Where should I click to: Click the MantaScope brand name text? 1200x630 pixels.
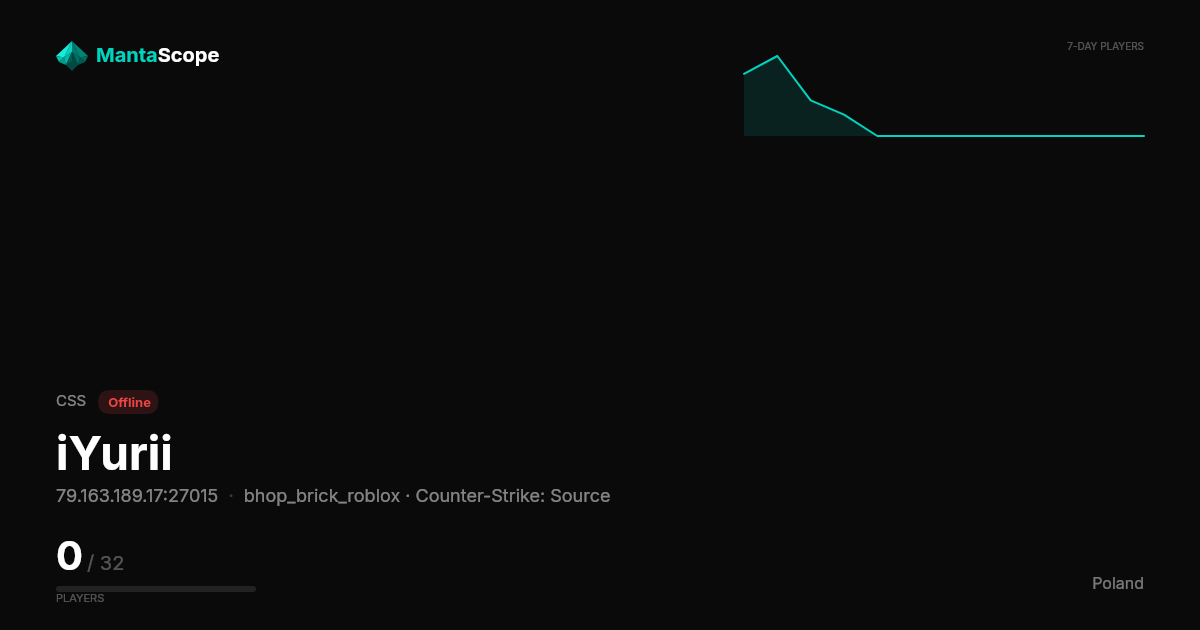coord(157,56)
